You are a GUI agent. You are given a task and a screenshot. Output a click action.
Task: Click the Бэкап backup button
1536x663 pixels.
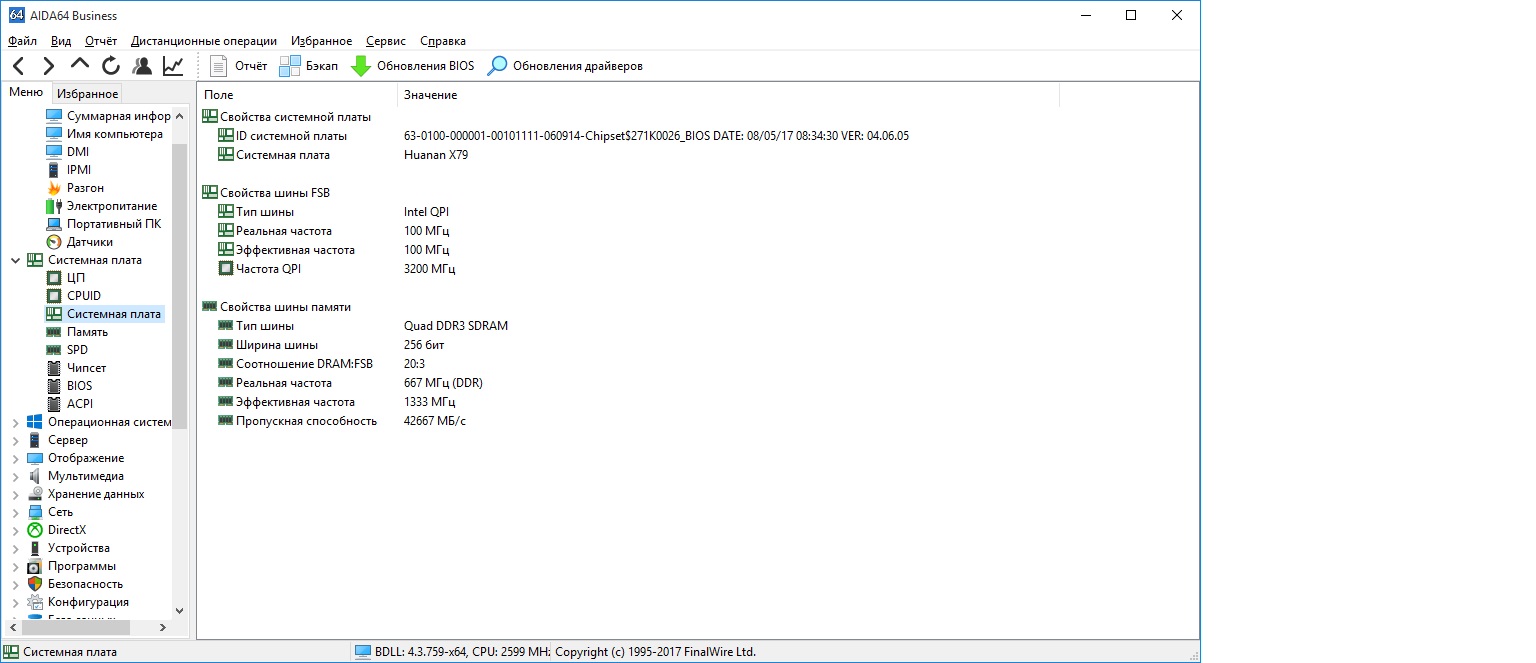tap(309, 66)
